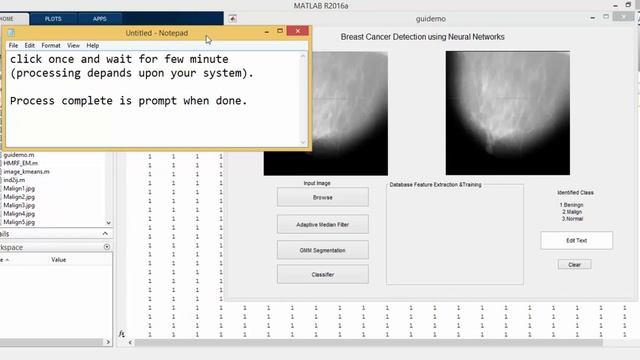Select Malign3.jpg in the file list

(x=19, y=205)
